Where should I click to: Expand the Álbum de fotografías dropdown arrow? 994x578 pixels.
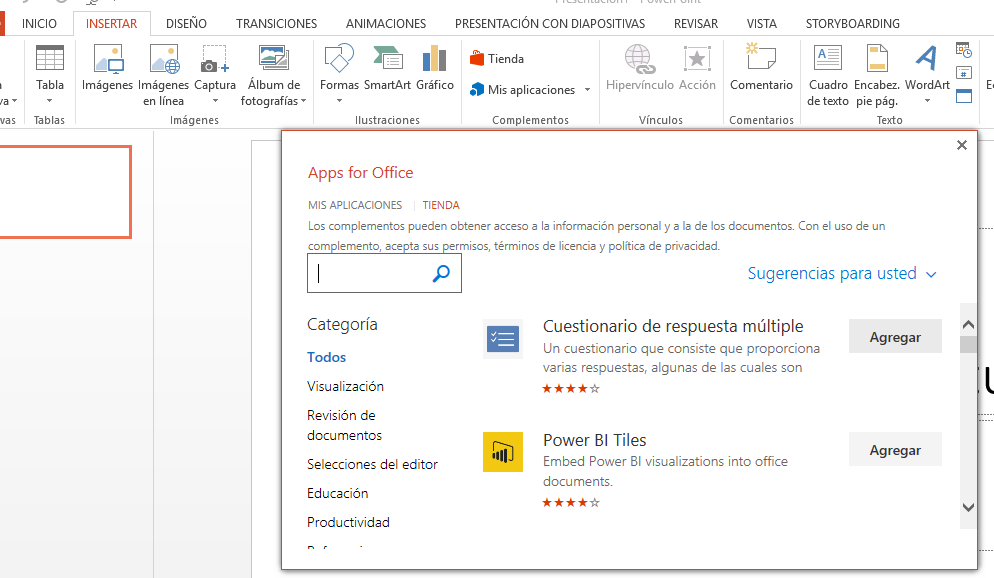point(304,101)
